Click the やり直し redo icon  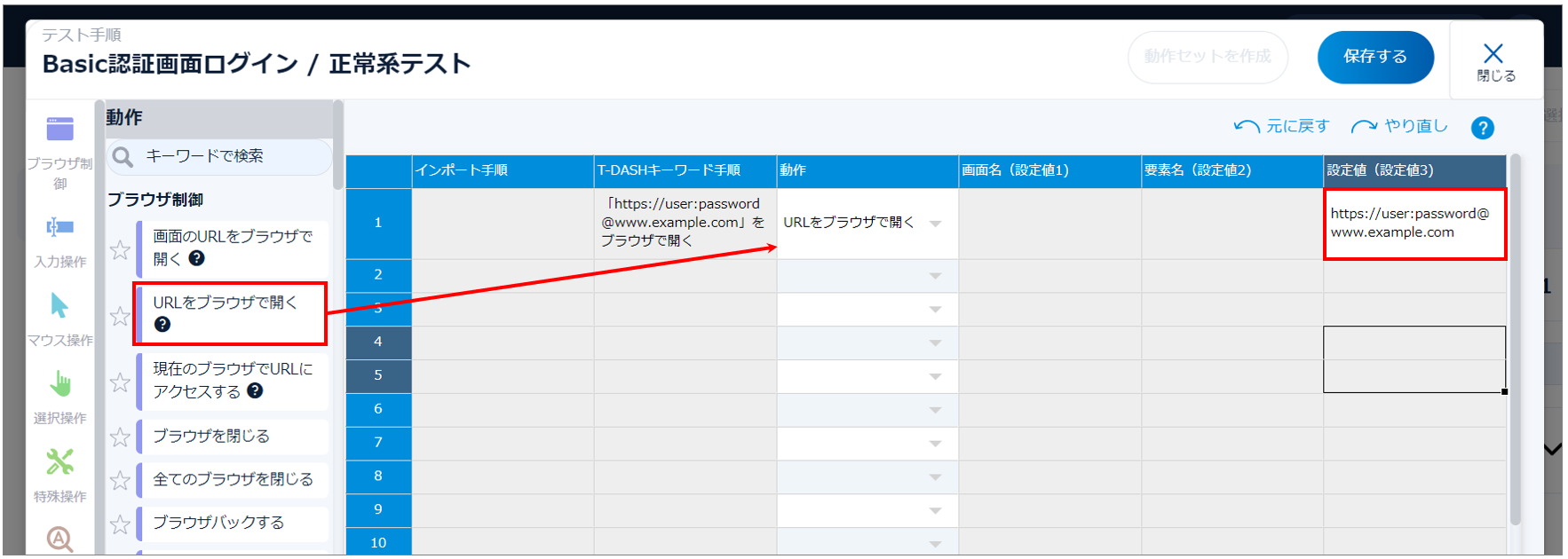[1364, 127]
